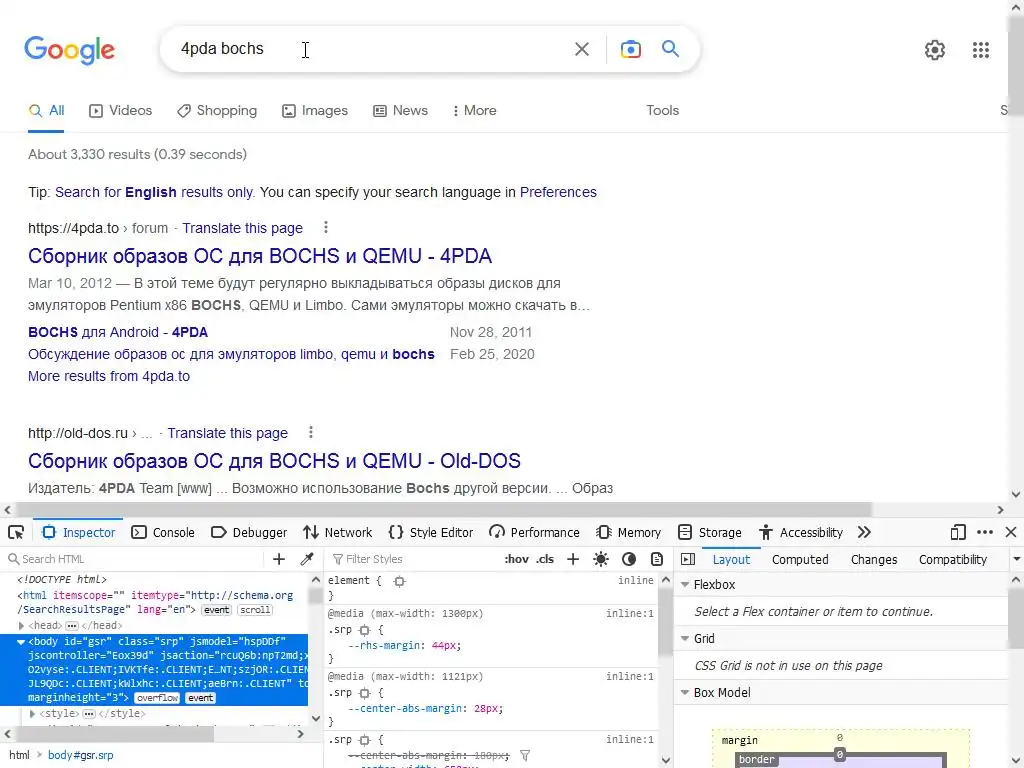Screen dimensions: 1024x768
Task: Activate the element picker tool
Action: pyautogui.click(x=16, y=532)
